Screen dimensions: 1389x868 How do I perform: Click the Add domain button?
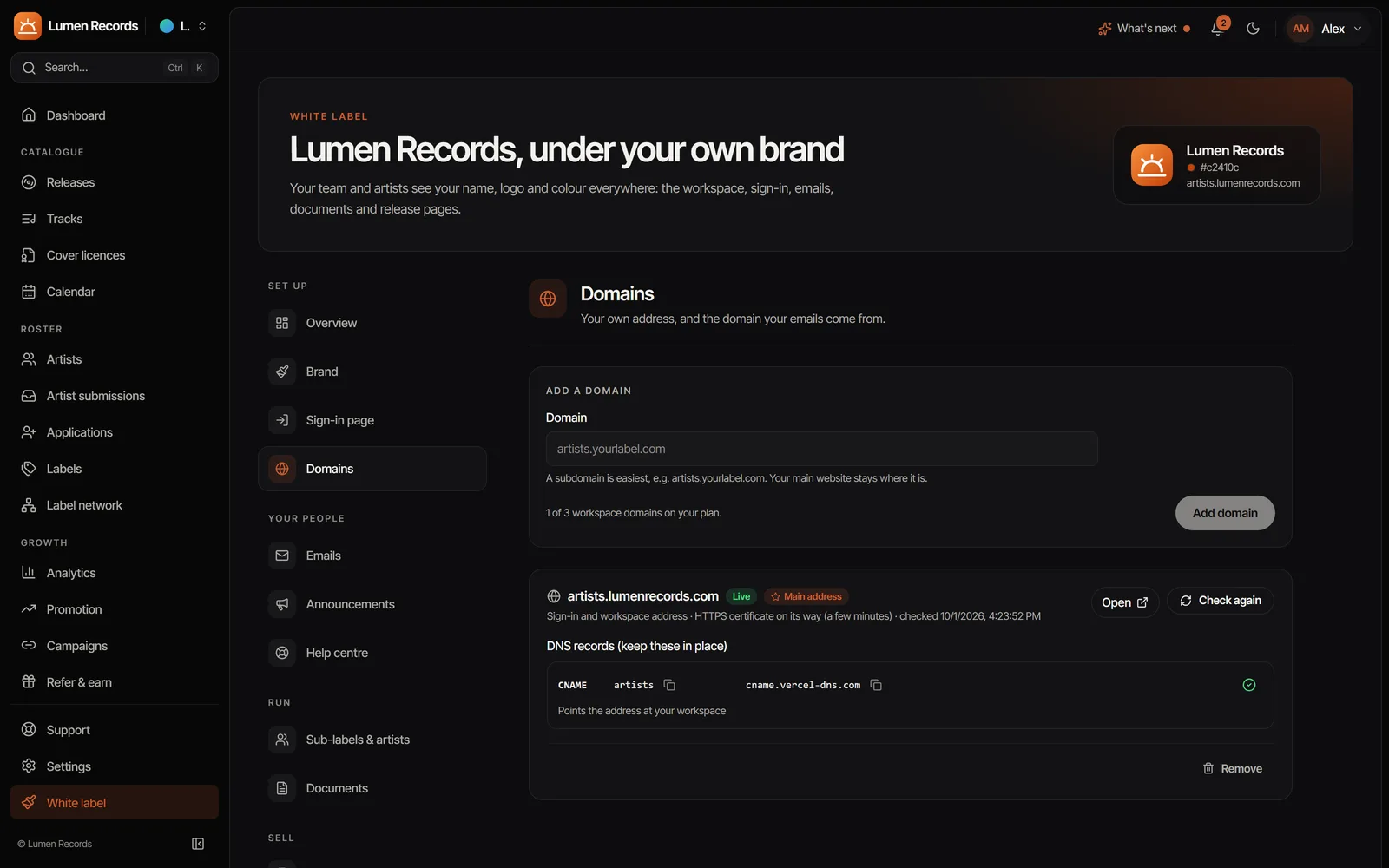1224,513
